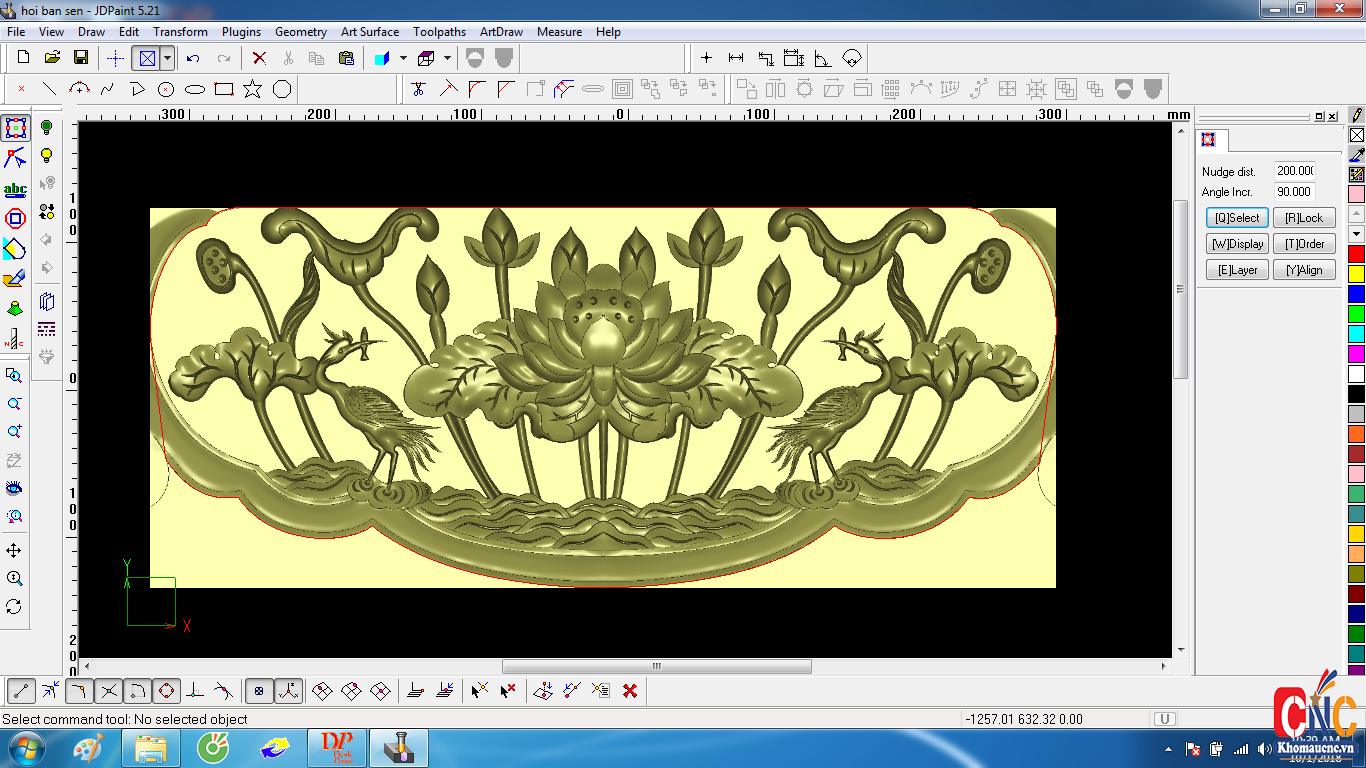Open the Art Surface menu

coord(370,32)
